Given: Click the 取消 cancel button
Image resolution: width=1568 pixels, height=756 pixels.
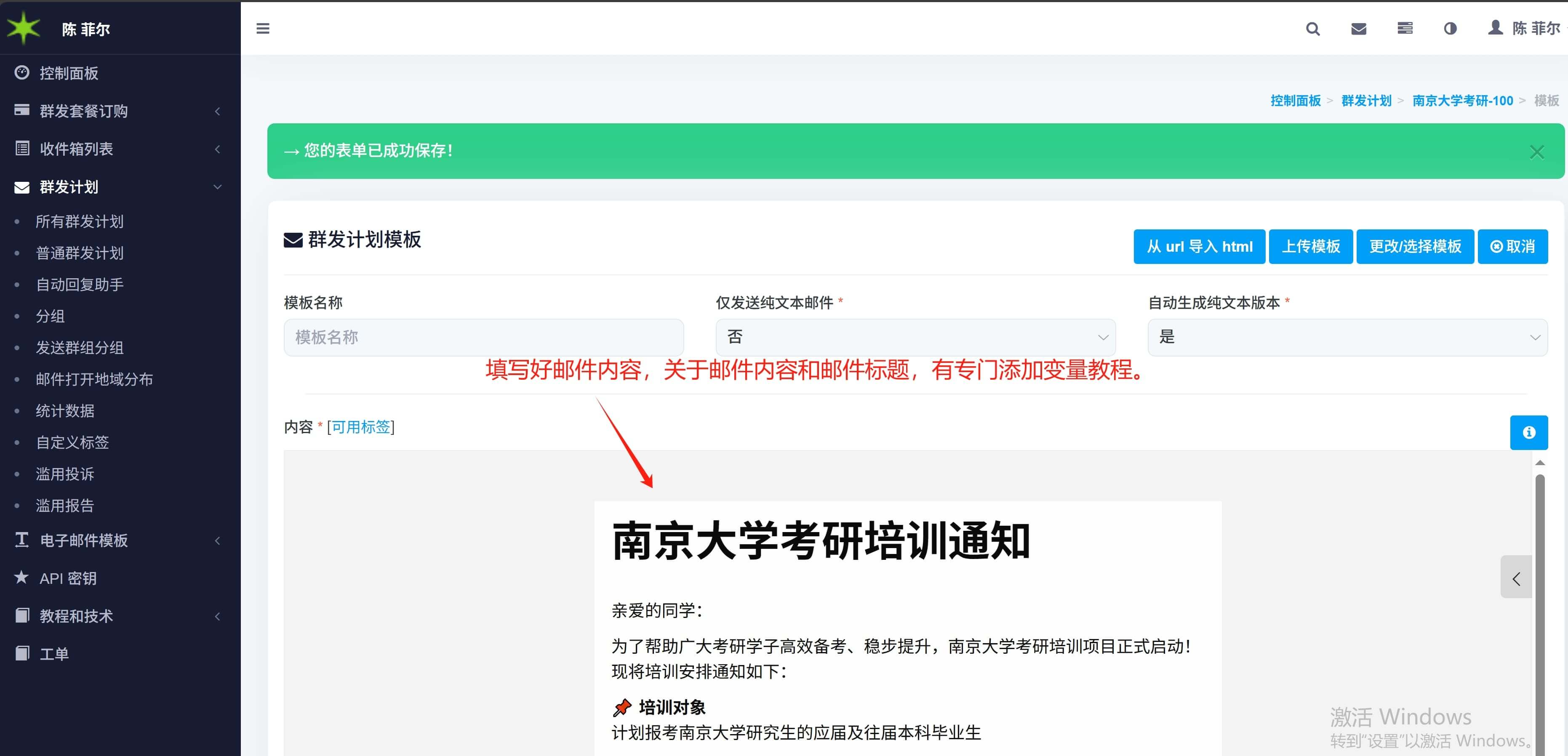Looking at the screenshot, I should [x=1512, y=247].
